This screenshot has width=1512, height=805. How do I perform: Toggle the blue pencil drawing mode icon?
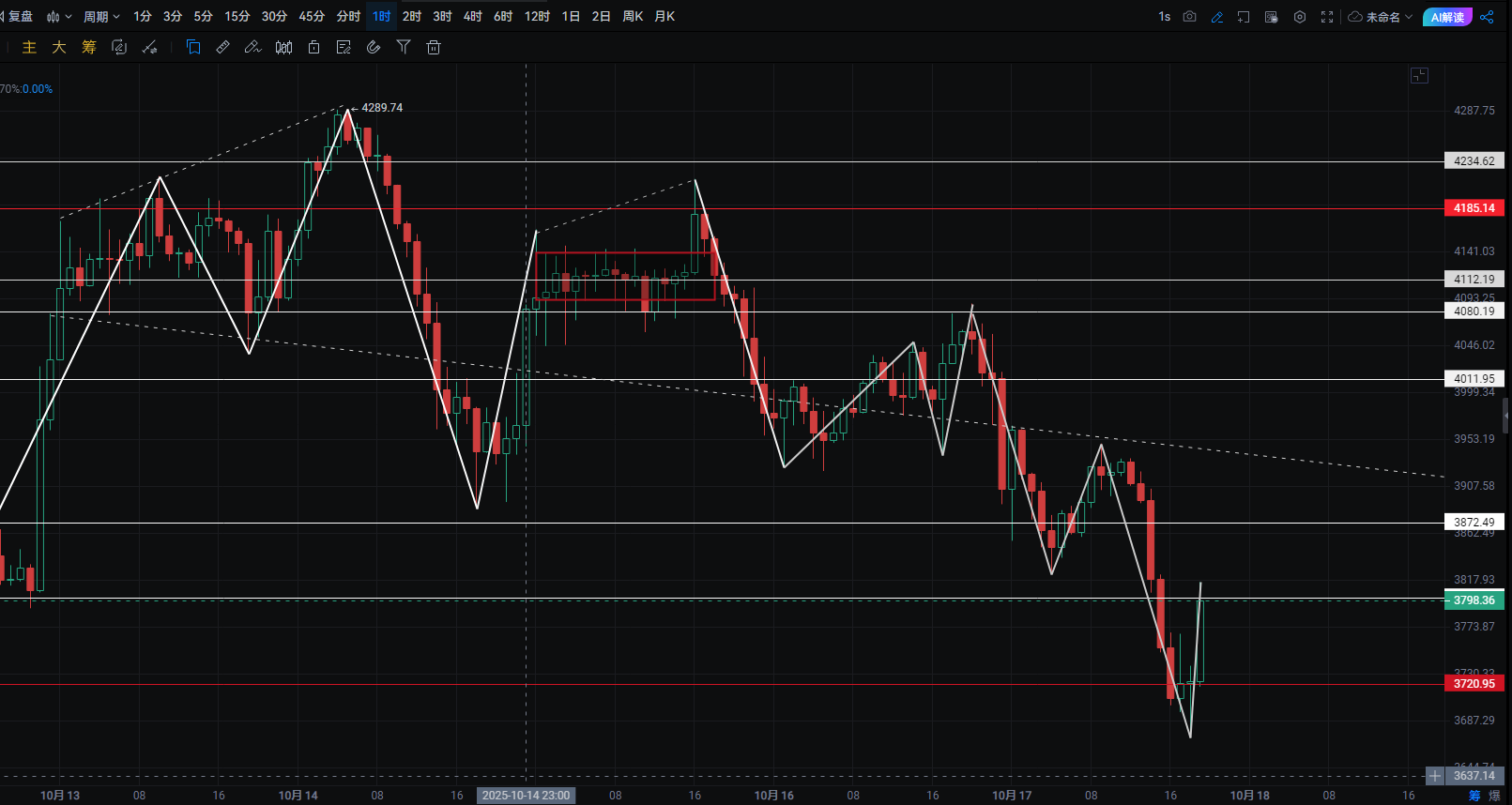[1217, 17]
